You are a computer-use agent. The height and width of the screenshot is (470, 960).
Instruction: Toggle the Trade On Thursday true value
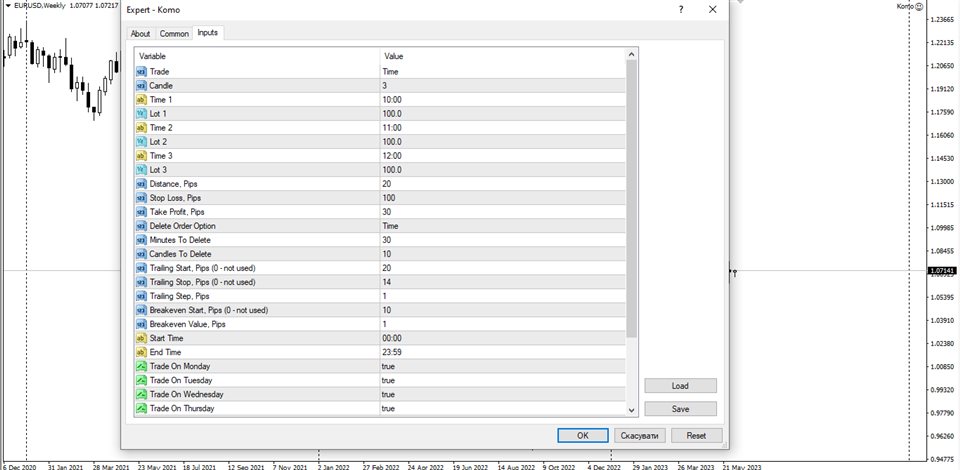tap(500, 408)
